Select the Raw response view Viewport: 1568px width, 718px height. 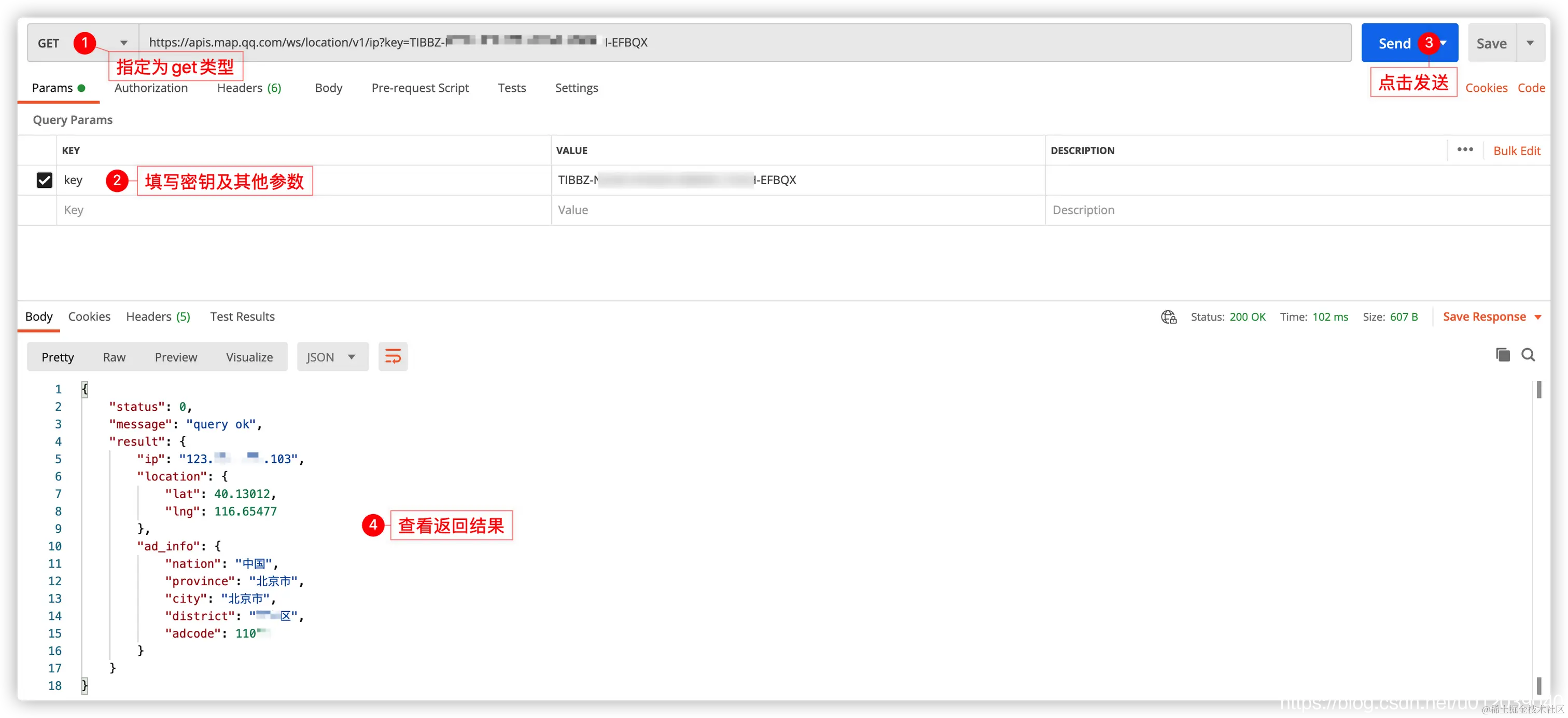[114, 357]
